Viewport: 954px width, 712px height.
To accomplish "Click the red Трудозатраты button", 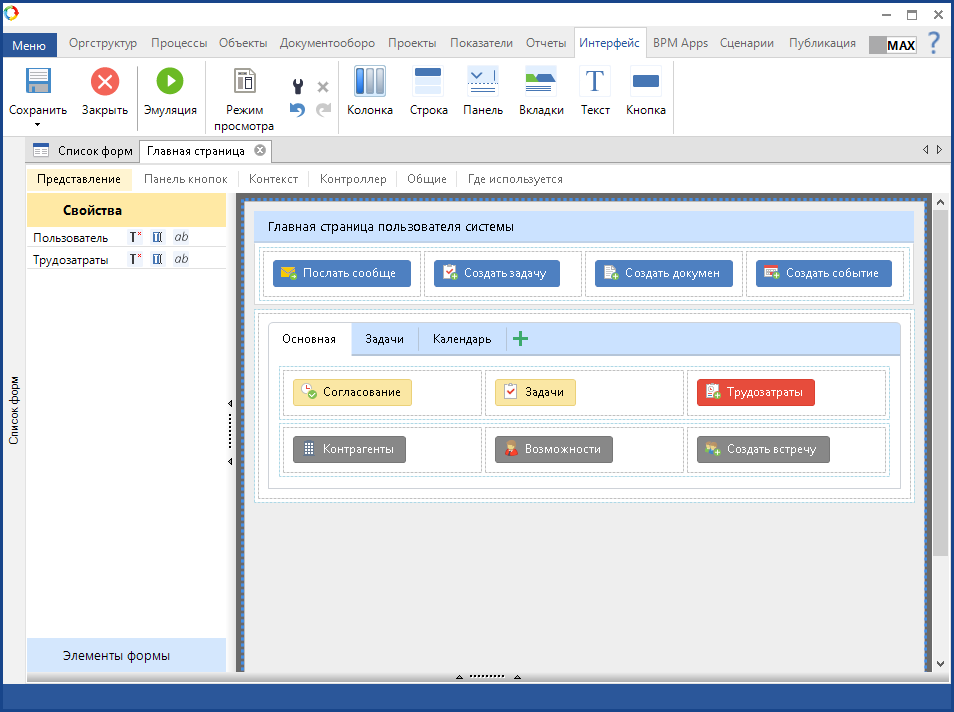I will [x=755, y=393].
